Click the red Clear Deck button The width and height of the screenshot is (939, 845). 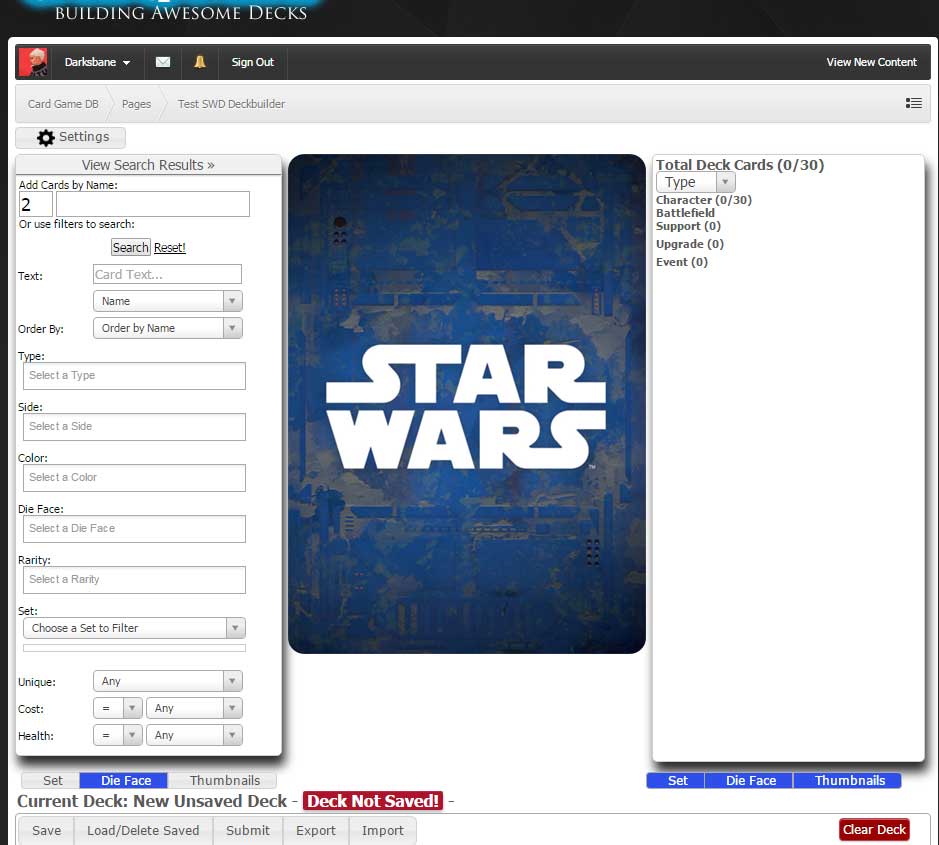[x=874, y=829]
